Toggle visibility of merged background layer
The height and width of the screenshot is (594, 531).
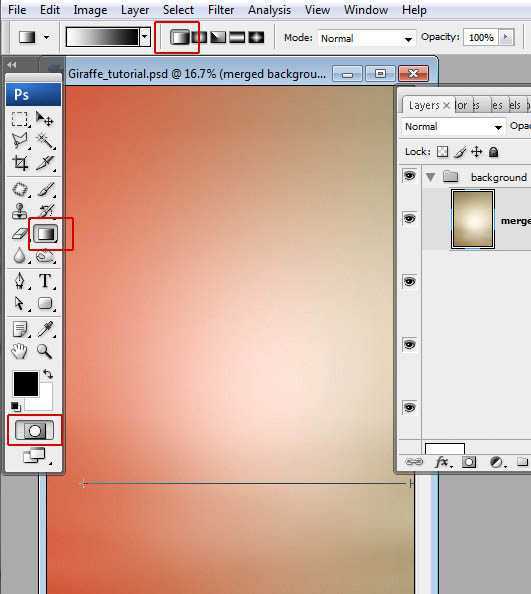[409, 219]
